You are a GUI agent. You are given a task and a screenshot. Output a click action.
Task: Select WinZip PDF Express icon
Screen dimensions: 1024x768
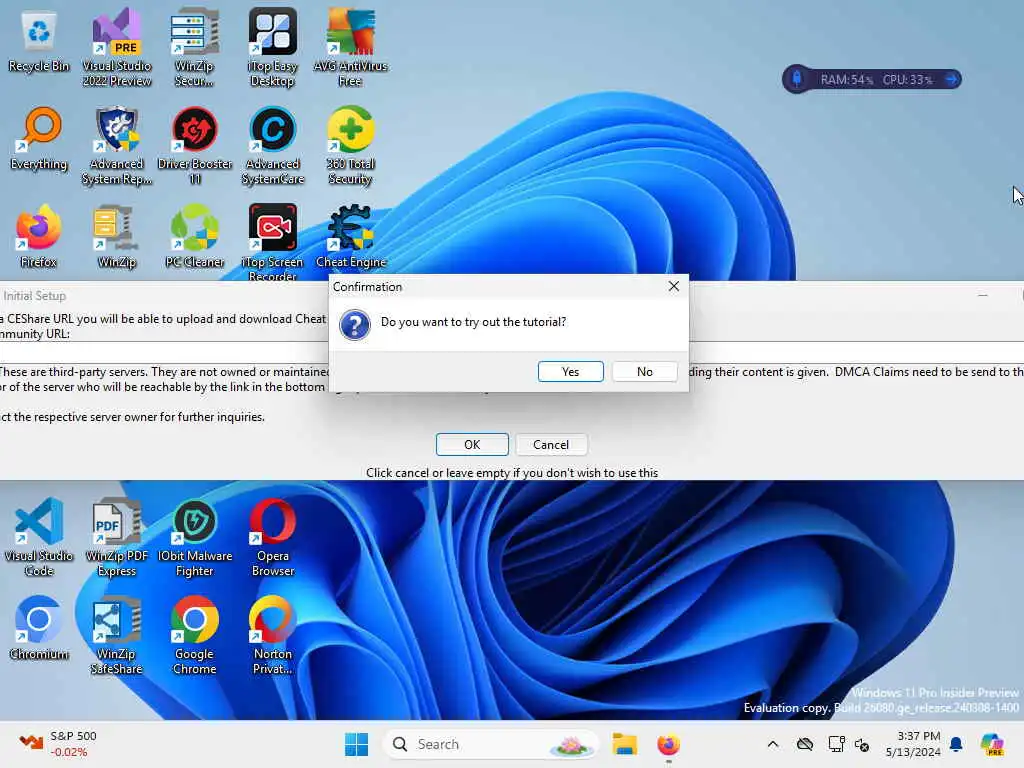pyautogui.click(x=117, y=538)
